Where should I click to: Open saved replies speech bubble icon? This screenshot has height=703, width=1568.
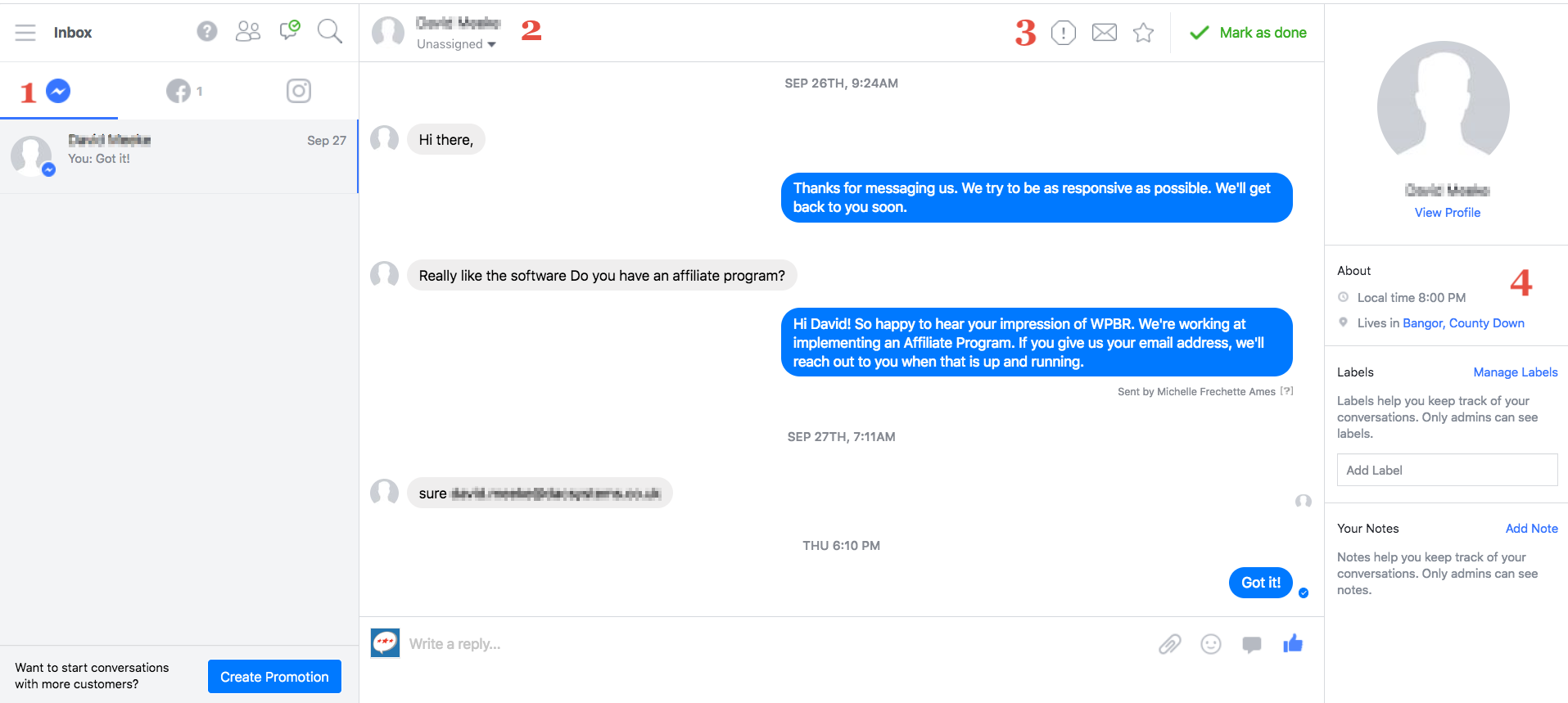point(1252,644)
